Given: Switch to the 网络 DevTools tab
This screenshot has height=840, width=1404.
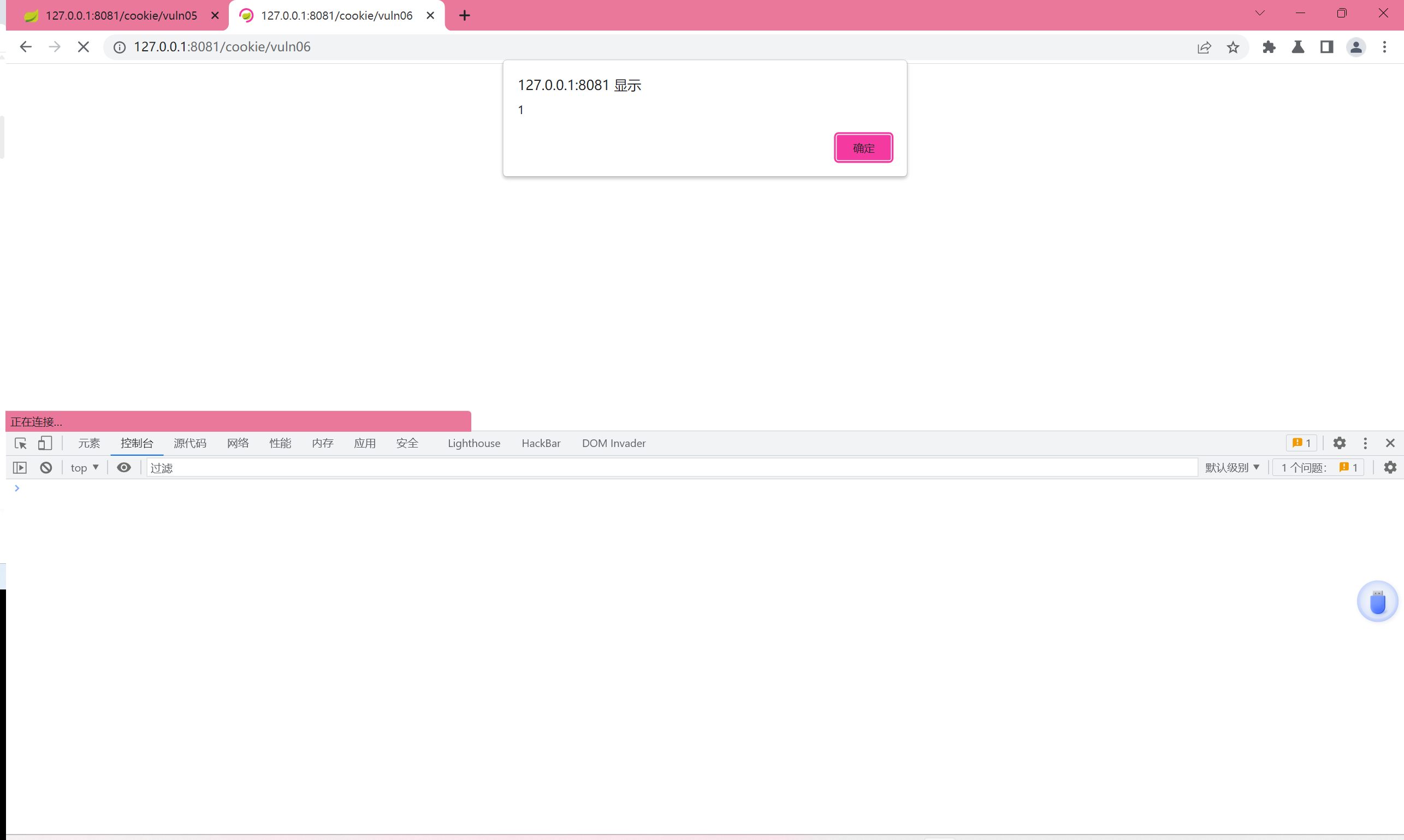Looking at the screenshot, I should coord(238,443).
